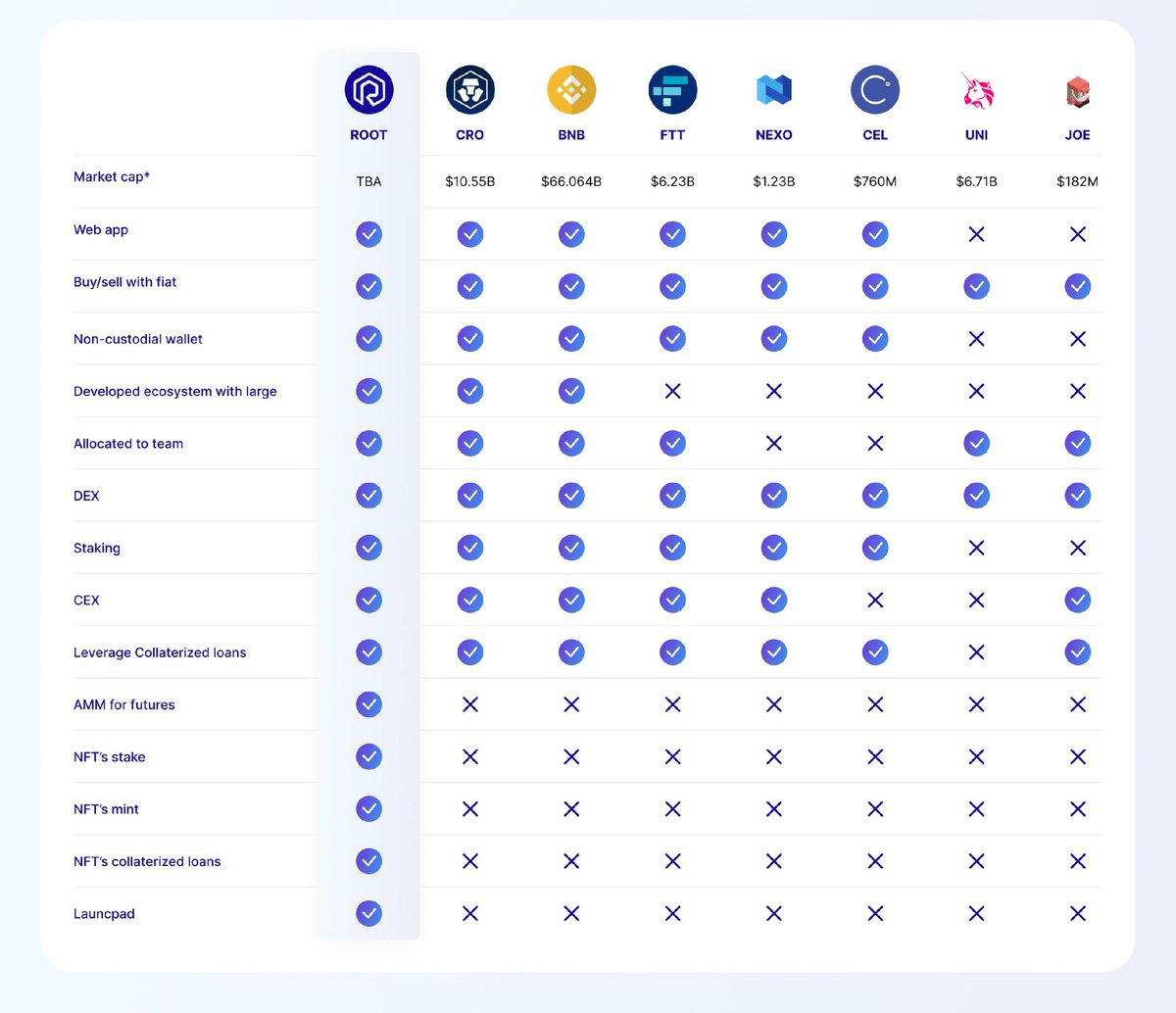Click the $66.064B market cap value
The height and width of the screenshot is (1013, 1176).
click(x=571, y=181)
